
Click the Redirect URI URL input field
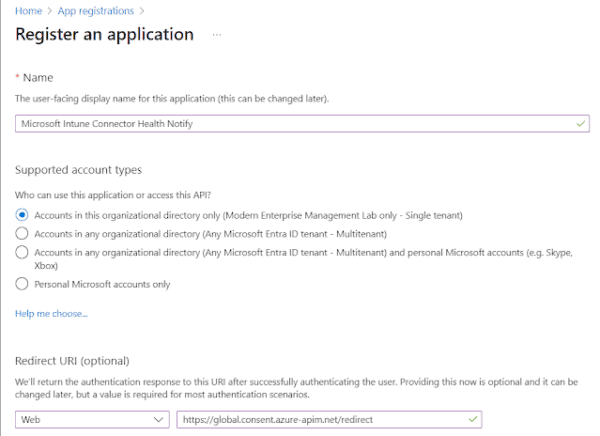coord(320,419)
